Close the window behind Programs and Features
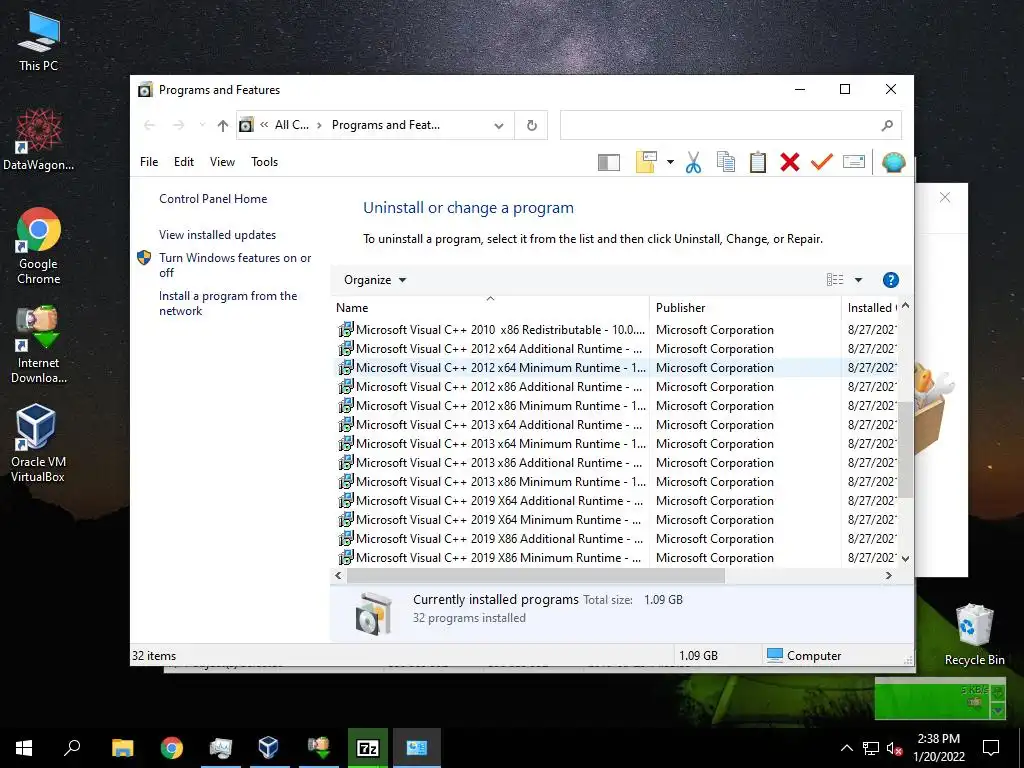Image resolution: width=1024 pixels, height=768 pixels. pyautogui.click(x=944, y=197)
